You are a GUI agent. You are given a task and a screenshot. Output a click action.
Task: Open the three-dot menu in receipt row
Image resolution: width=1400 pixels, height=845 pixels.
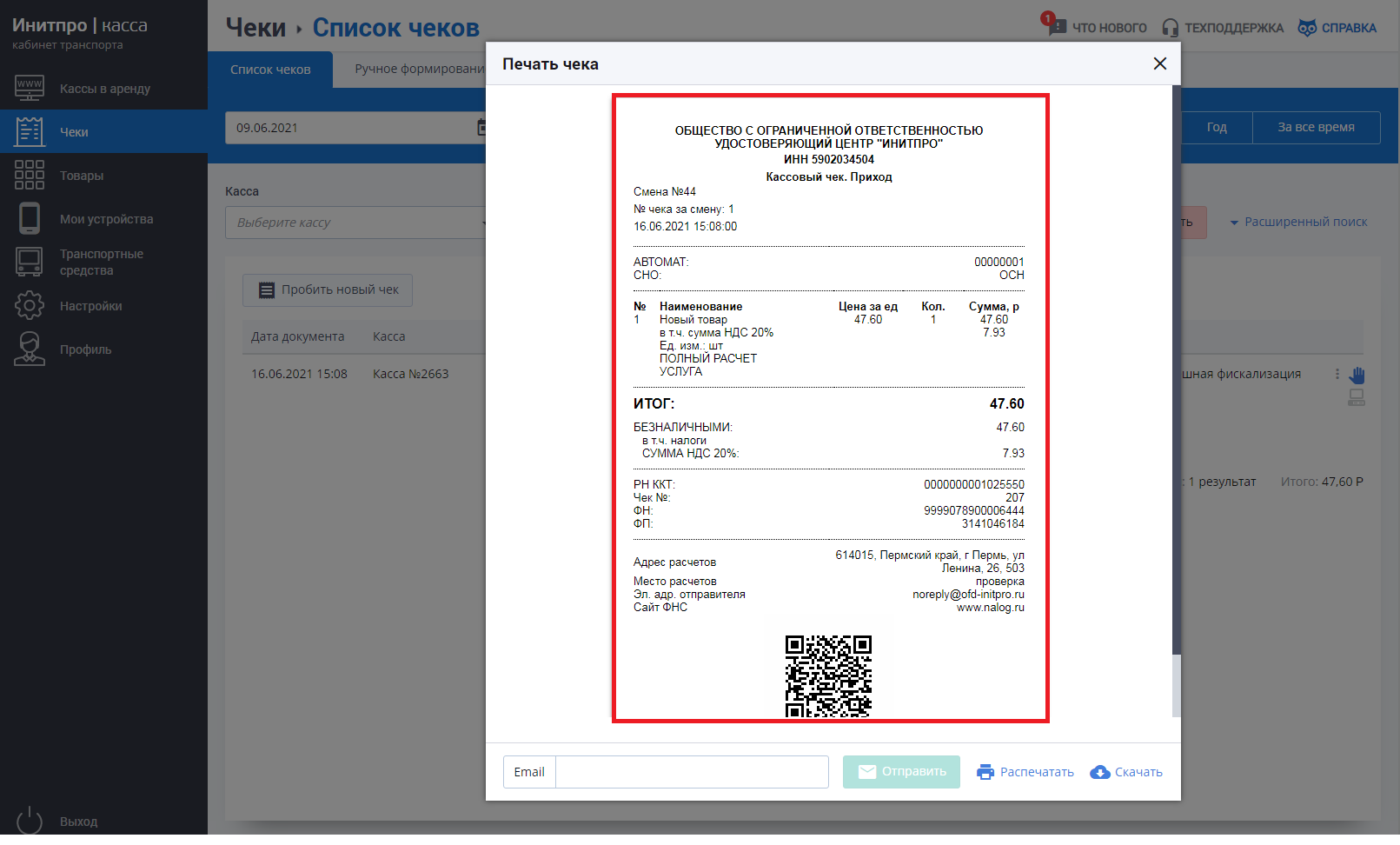point(1337,374)
